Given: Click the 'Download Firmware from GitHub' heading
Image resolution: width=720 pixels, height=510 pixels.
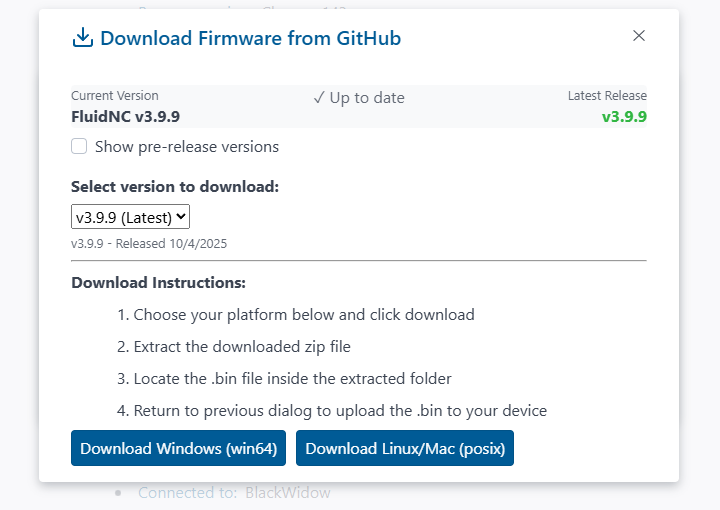Looking at the screenshot, I should click(251, 38).
